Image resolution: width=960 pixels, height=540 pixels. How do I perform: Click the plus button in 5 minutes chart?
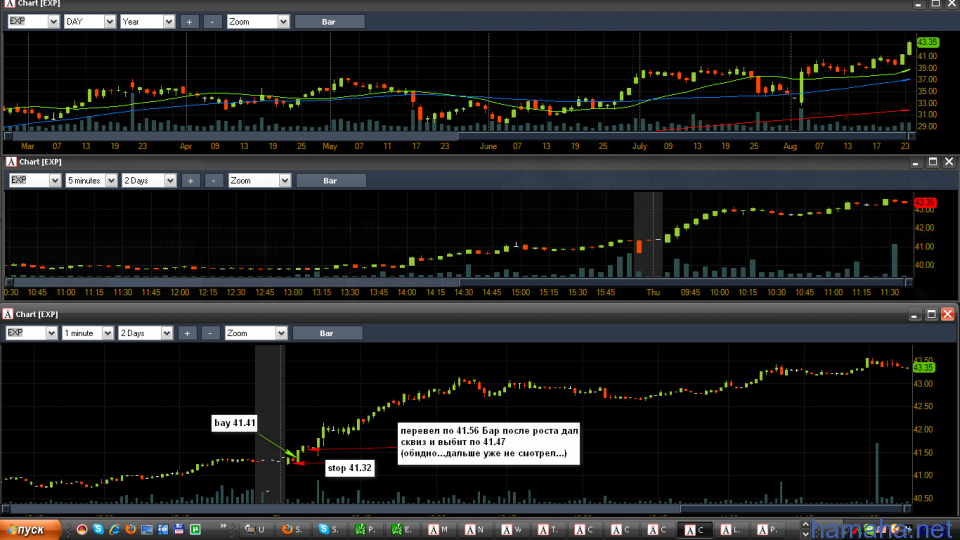pos(190,181)
